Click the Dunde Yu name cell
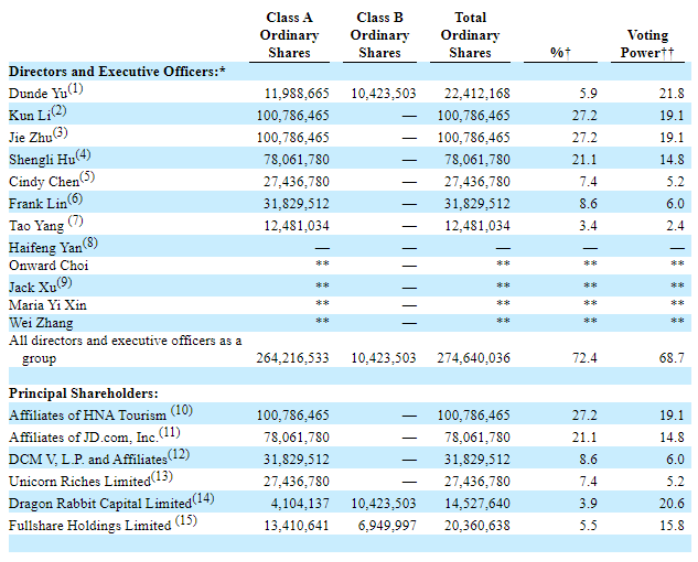 pyautogui.click(x=46, y=92)
